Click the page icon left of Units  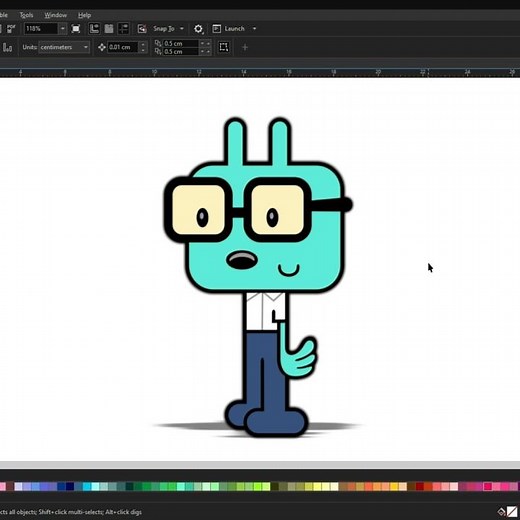pos(7,48)
